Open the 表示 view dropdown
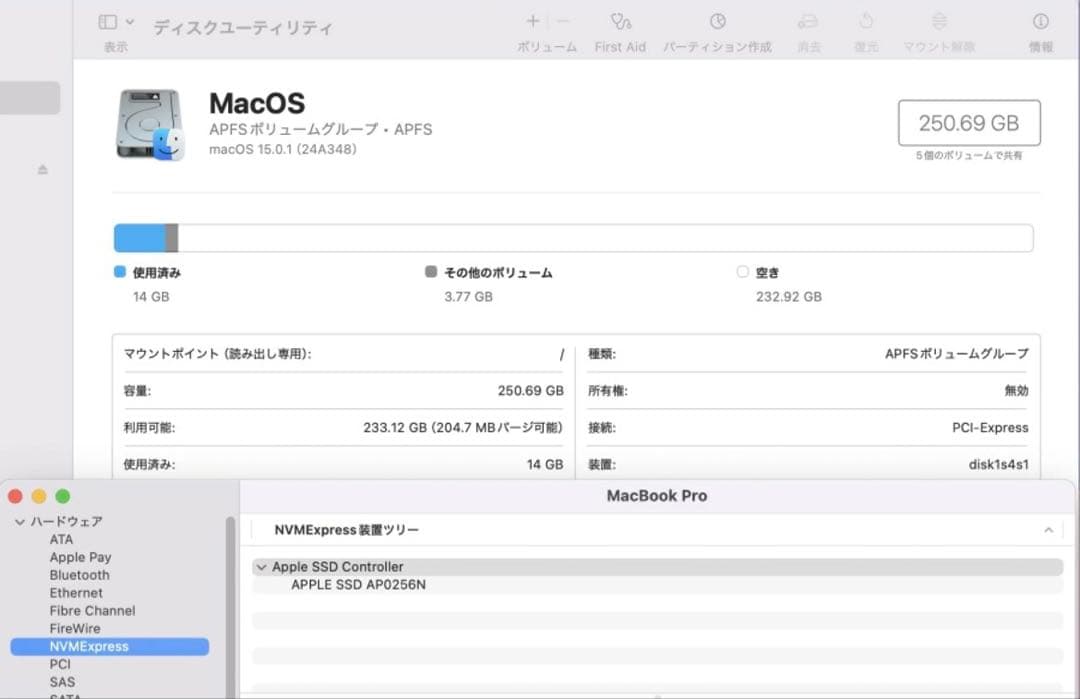The height and width of the screenshot is (699, 1080). 113,20
